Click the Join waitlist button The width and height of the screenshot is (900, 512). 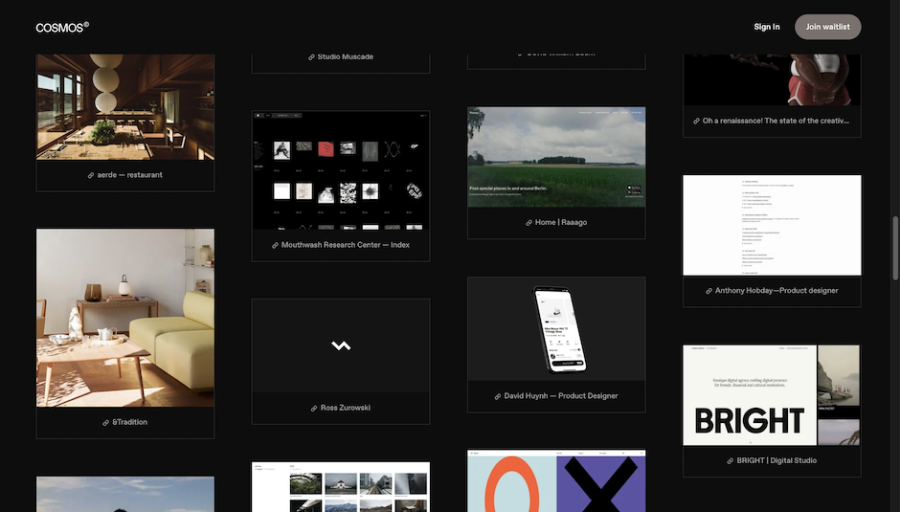pos(828,27)
